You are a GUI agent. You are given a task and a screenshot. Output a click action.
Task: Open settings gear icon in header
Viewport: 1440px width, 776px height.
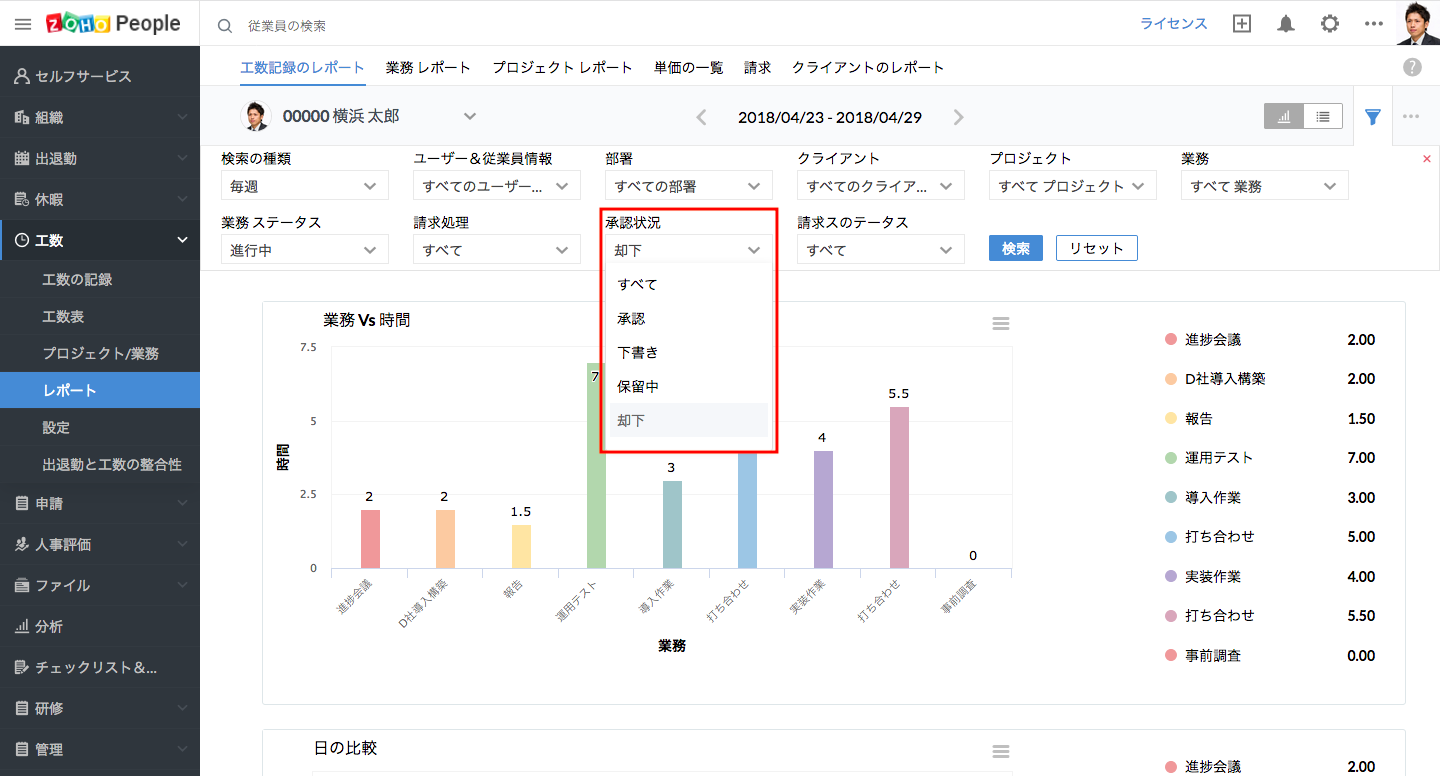(x=1329, y=24)
